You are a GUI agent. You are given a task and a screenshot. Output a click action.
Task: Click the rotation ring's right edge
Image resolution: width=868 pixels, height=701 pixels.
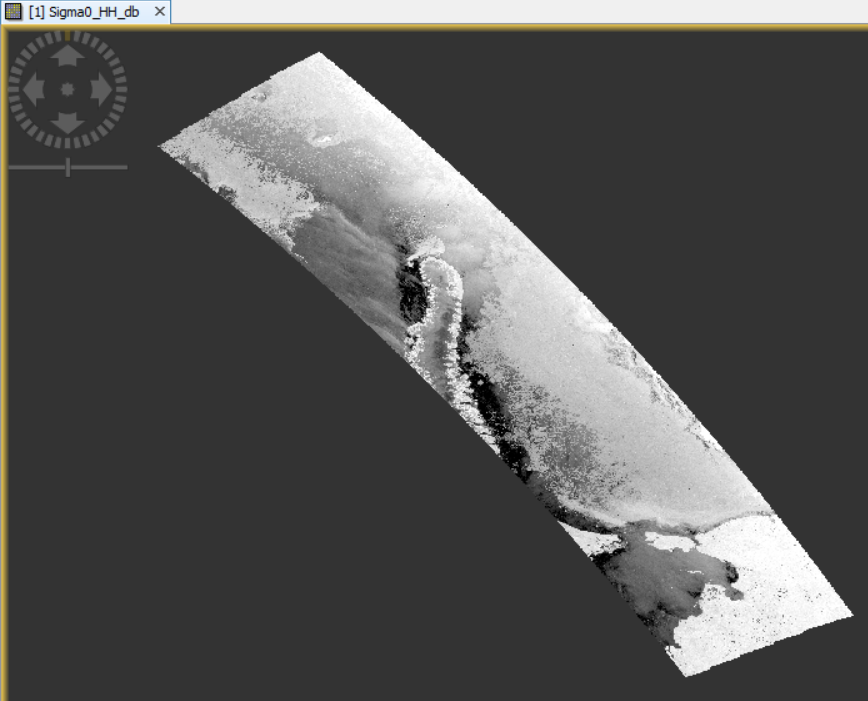coord(122,90)
